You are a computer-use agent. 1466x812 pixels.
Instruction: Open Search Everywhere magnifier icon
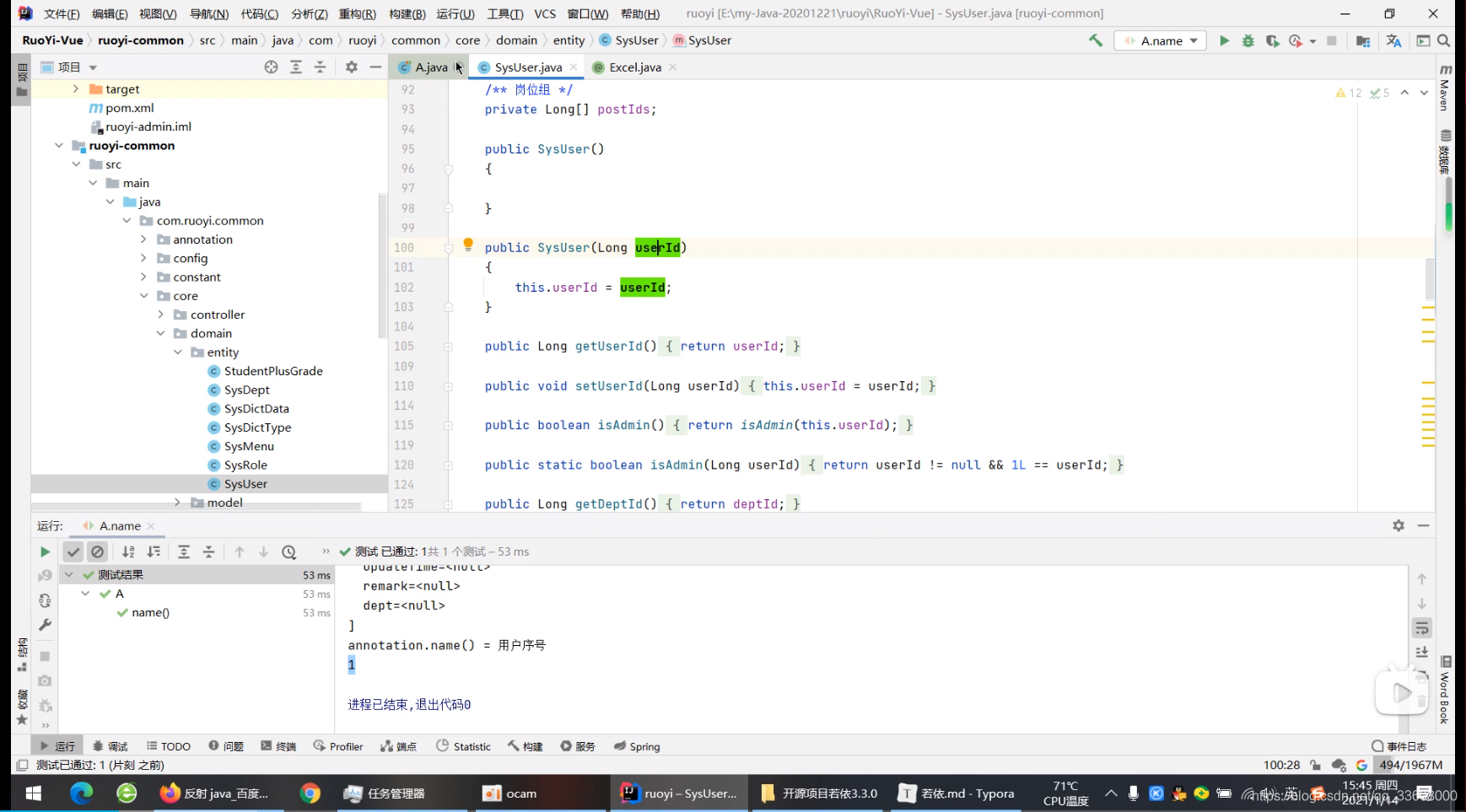[1444, 40]
